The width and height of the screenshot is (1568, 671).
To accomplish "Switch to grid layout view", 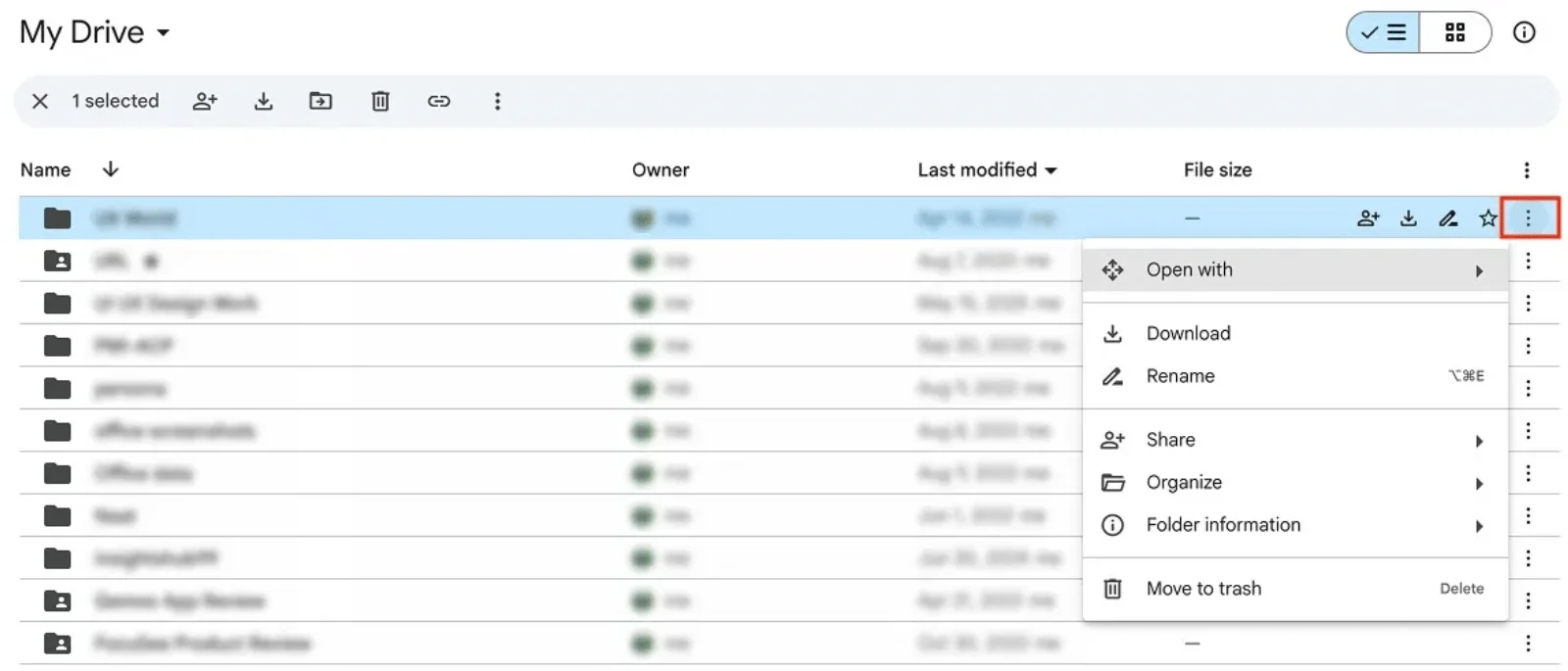I will coord(1455,32).
